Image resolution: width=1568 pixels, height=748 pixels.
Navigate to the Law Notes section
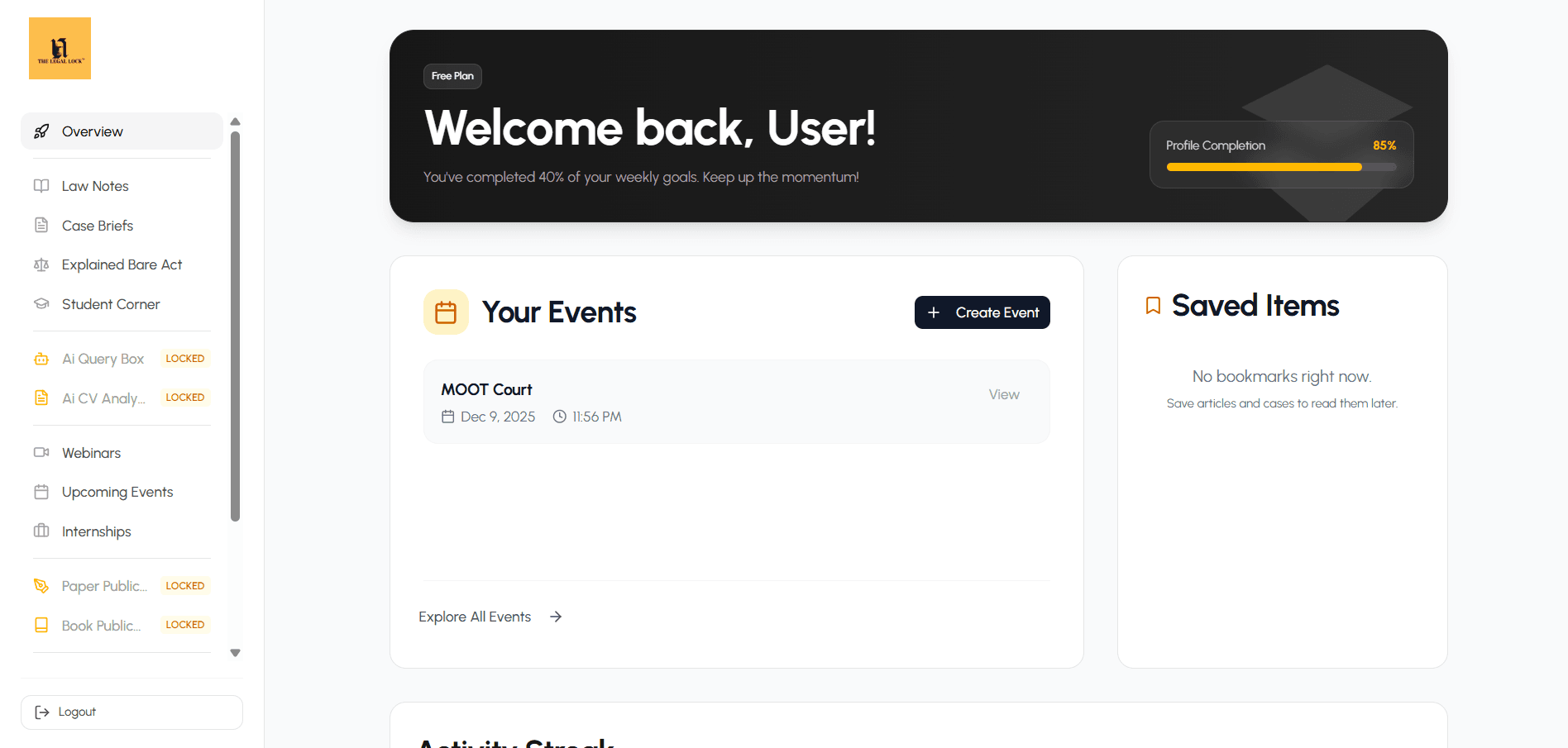[94, 185]
